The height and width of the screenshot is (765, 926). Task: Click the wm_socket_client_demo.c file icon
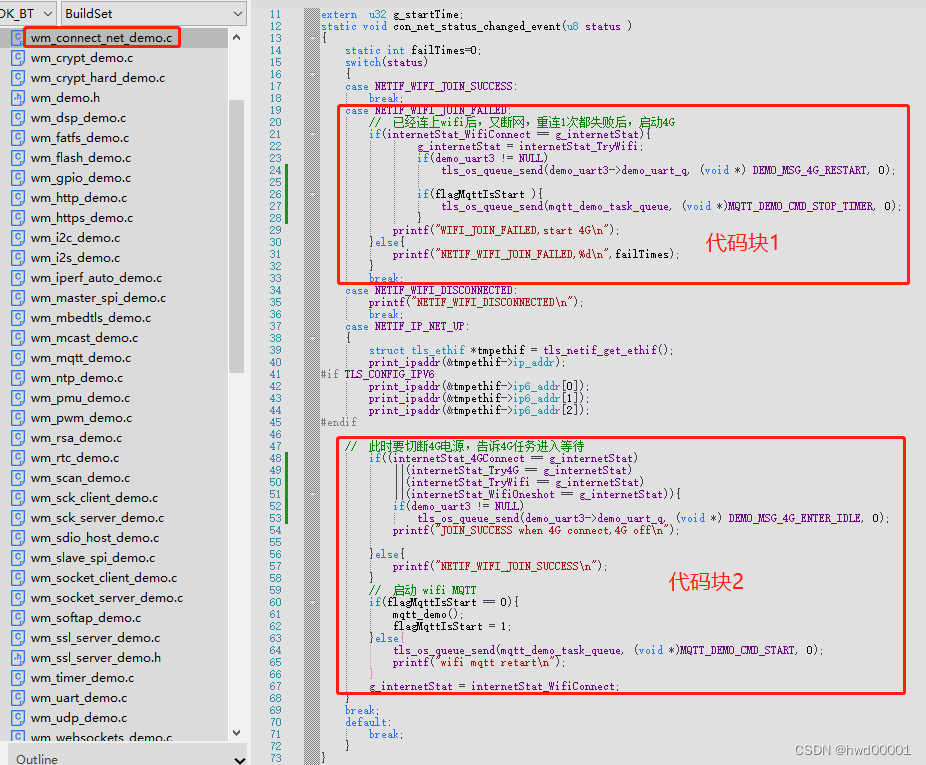[x=18, y=577]
